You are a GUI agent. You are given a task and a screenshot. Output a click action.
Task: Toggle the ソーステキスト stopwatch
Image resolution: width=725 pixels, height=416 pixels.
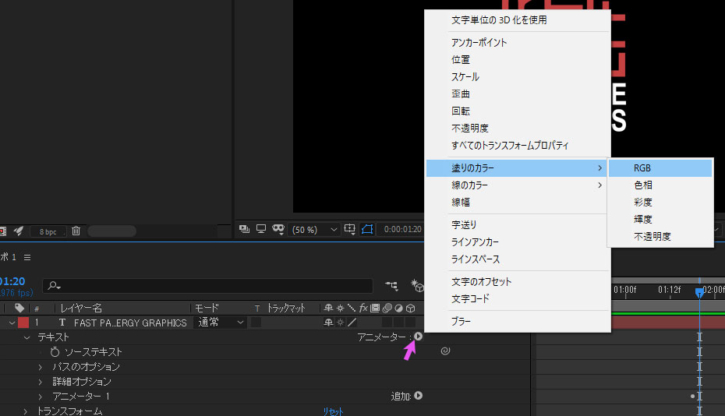pos(54,352)
